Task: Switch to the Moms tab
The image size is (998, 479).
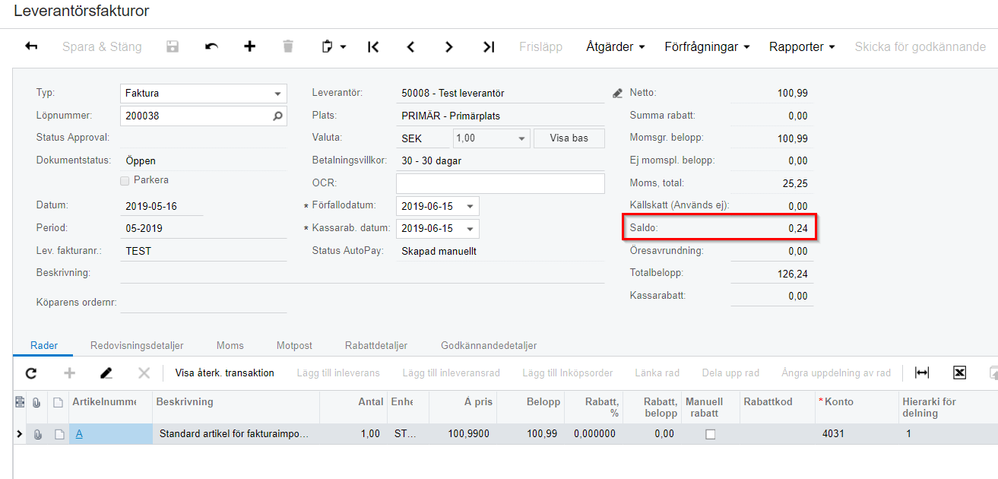Action: [230, 345]
